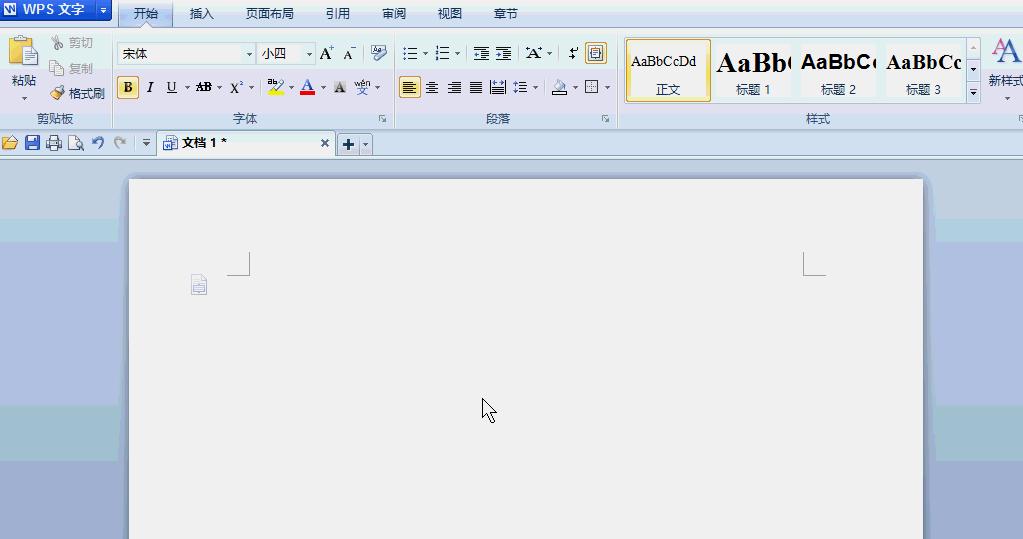Switch to the 页面布局 tab

269,14
